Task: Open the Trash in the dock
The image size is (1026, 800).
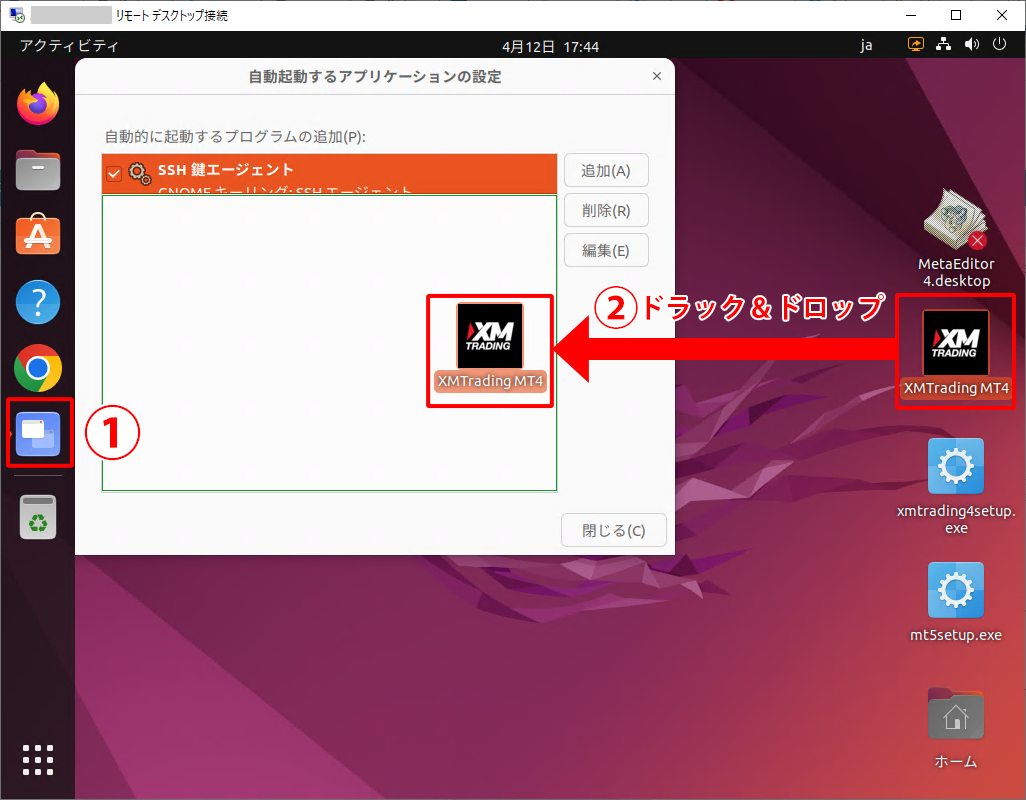Action: 38,517
